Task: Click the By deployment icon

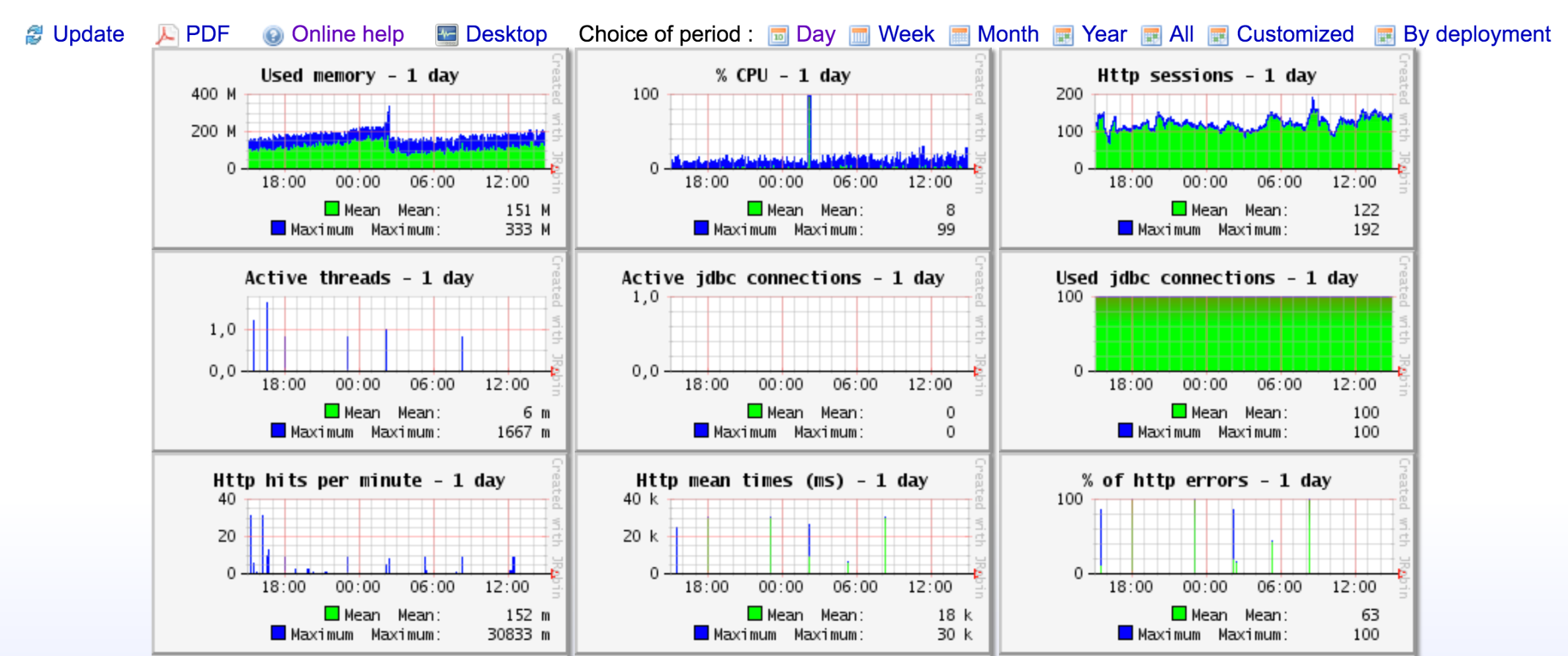Action: click(1386, 35)
